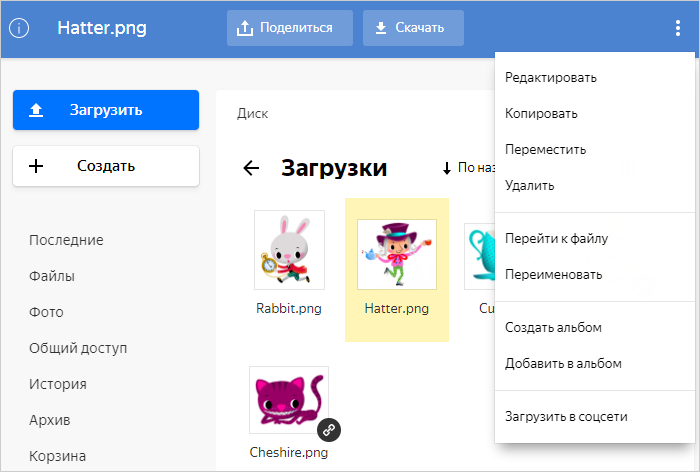This screenshot has width=700, height=472.
Task: Select the Rabbit.png thumbnail
Action: [289, 250]
